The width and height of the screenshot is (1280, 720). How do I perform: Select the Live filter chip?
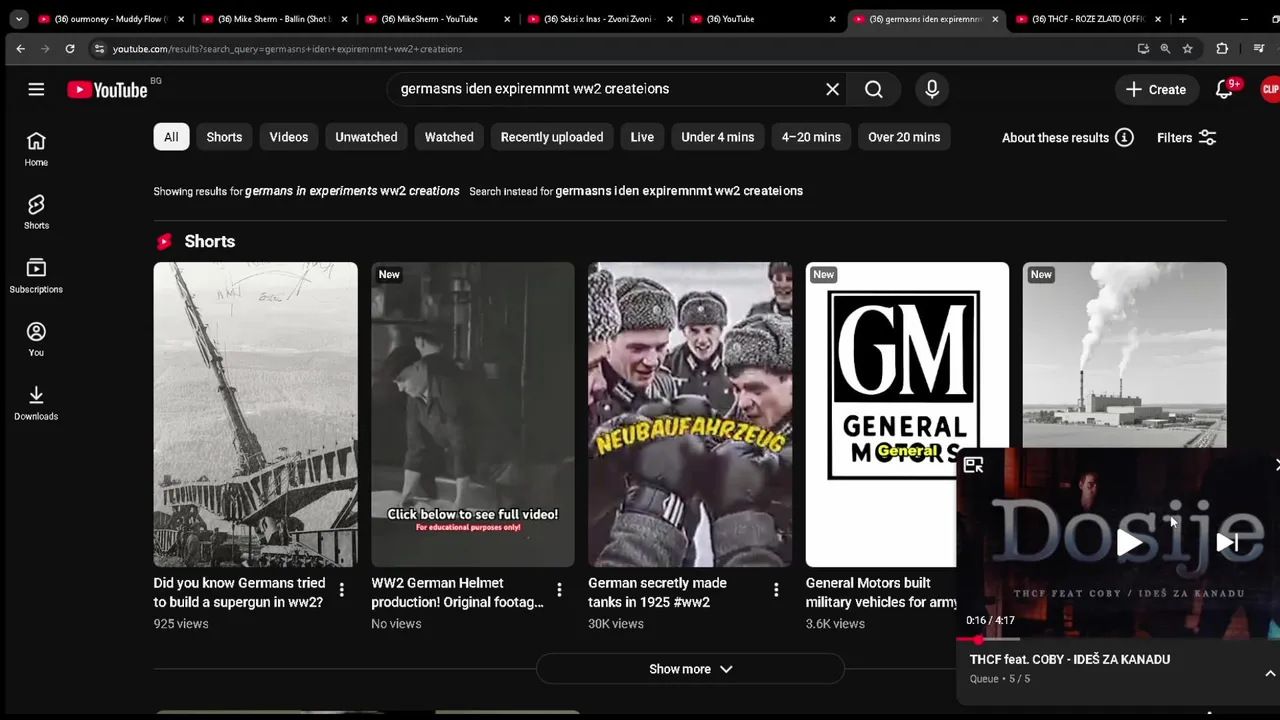click(x=642, y=137)
